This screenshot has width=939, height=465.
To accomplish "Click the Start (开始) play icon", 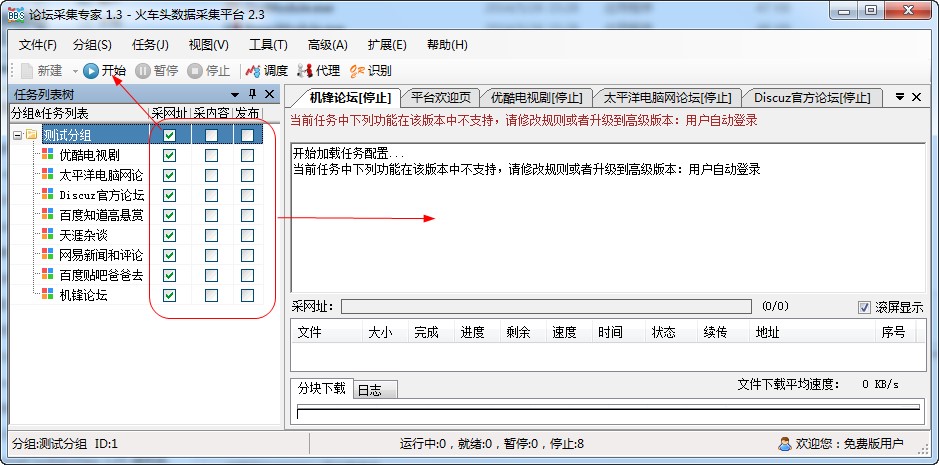I will pyautogui.click(x=90, y=71).
